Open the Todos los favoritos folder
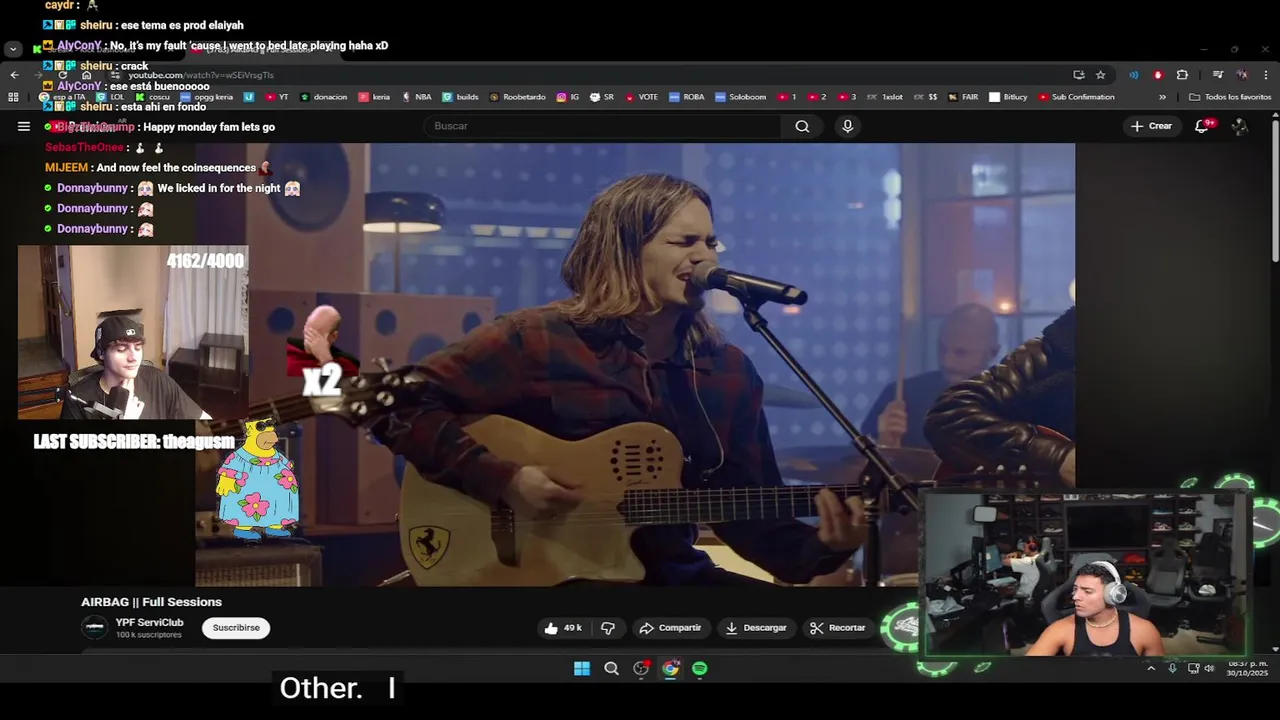The width and height of the screenshot is (1280, 720). click(1230, 97)
